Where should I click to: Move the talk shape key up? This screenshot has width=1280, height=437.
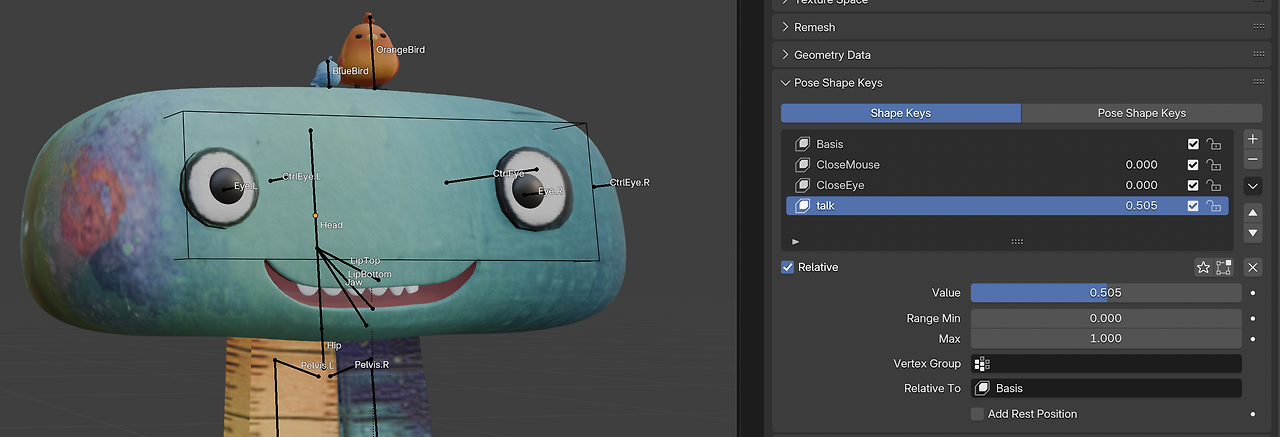(1253, 212)
